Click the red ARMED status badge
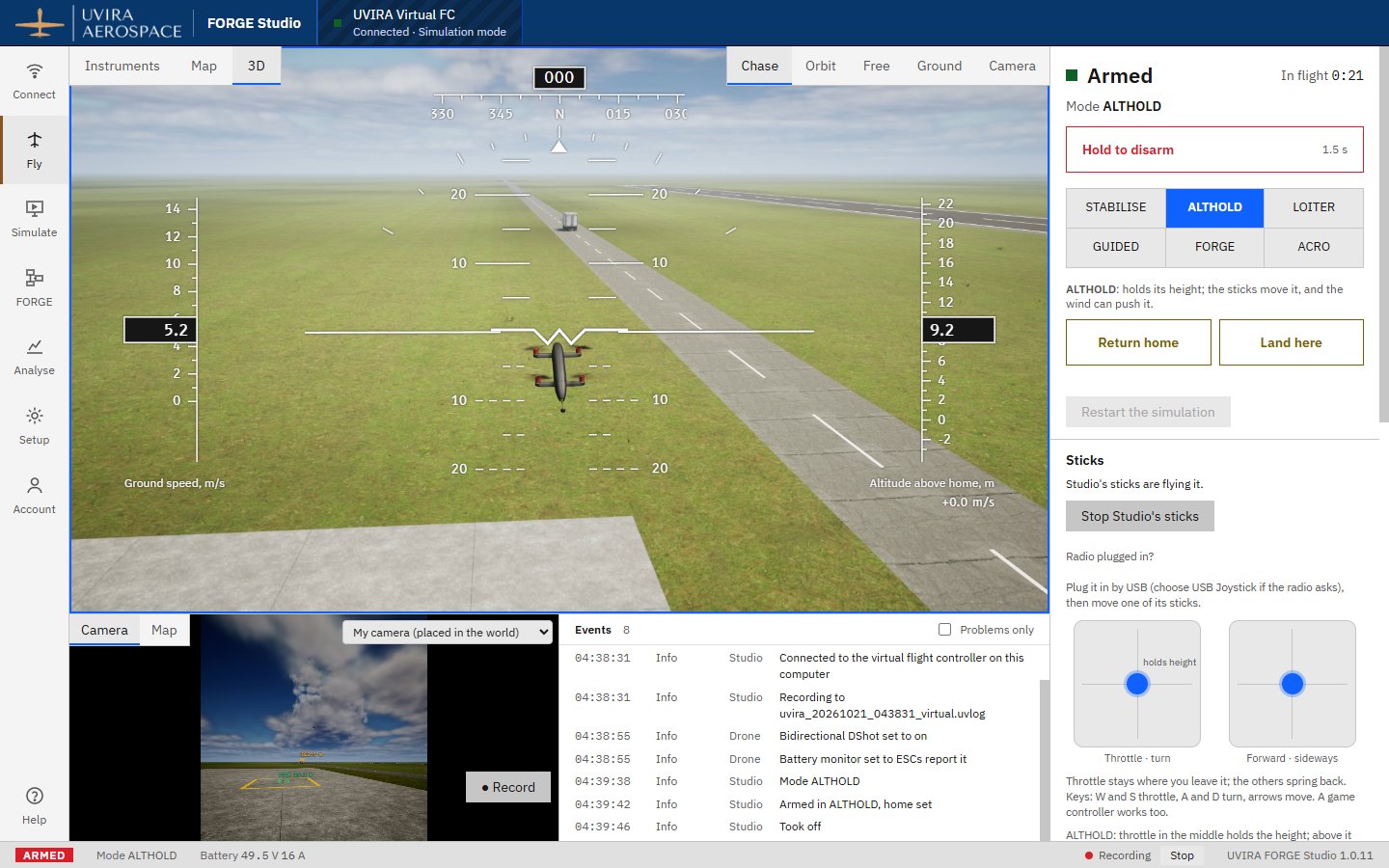This screenshot has width=1389, height=868. (x=44, y=855)
